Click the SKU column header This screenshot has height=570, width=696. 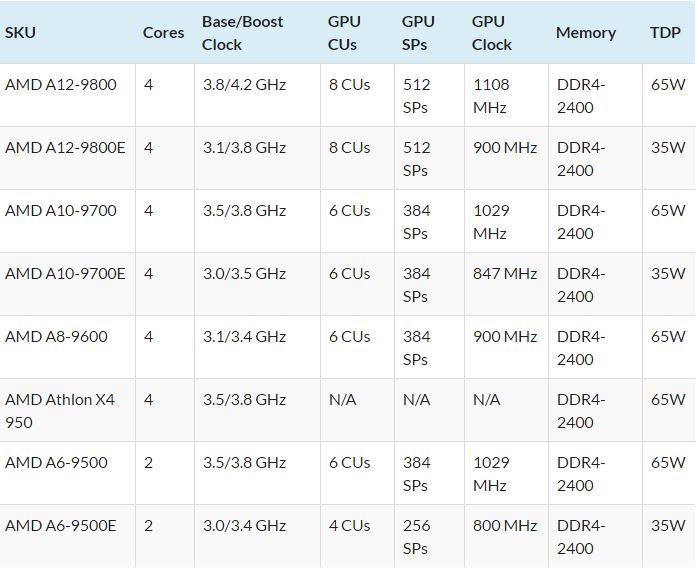[20, 32]
